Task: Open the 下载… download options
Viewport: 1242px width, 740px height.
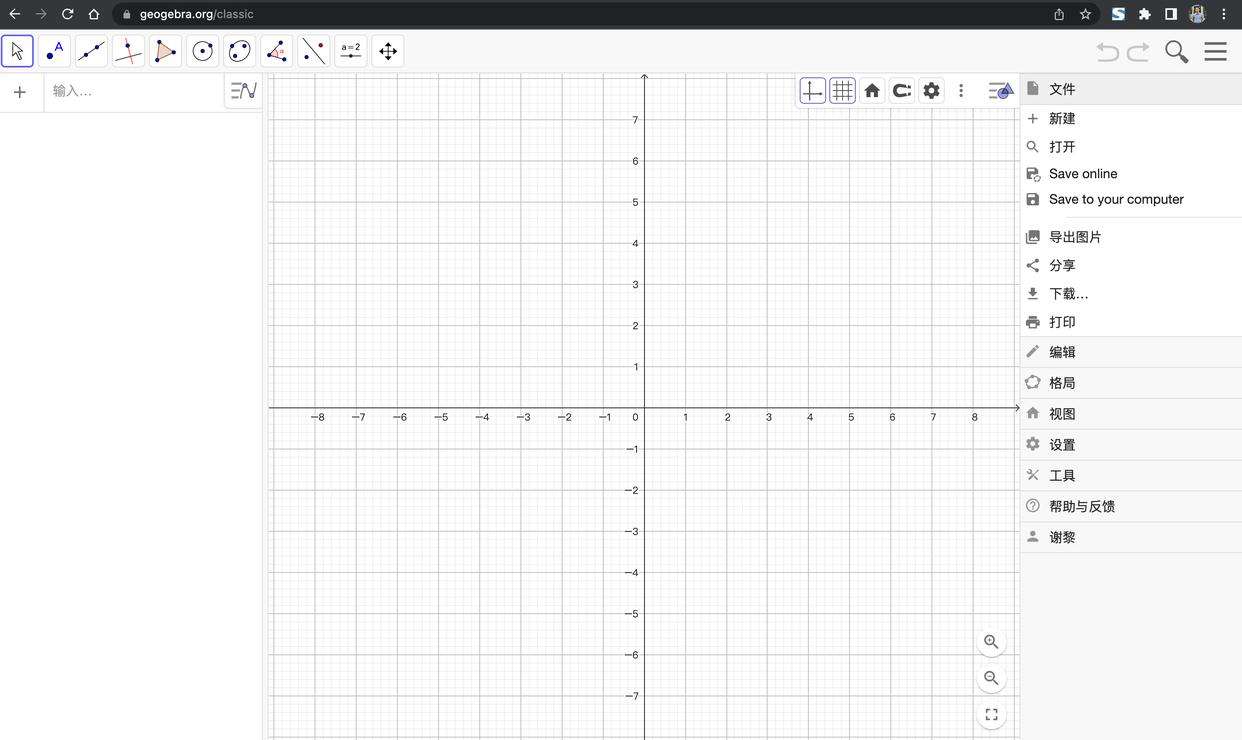Action: point(1131,293)
